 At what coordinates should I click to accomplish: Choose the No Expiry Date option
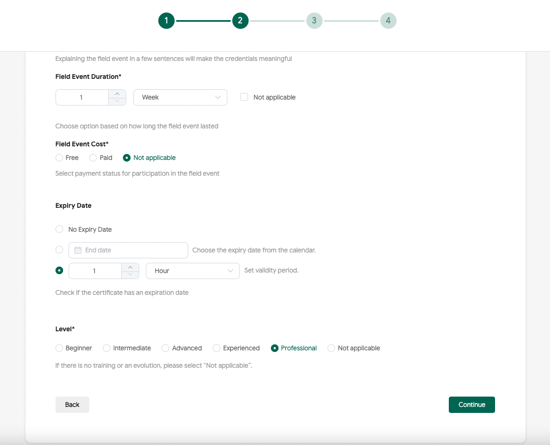[59, 229]
